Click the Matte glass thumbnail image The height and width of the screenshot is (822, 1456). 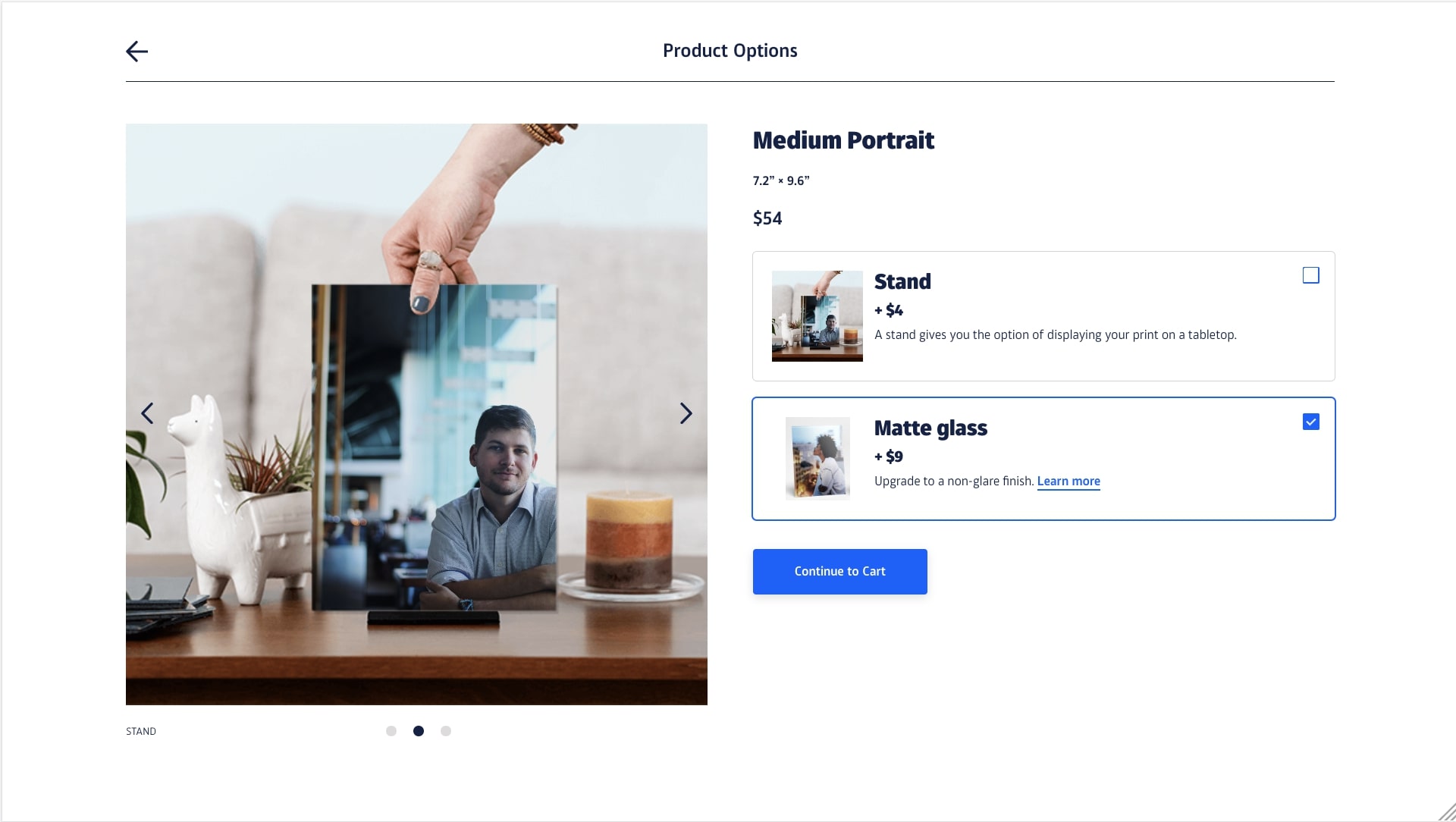[817, 458]
